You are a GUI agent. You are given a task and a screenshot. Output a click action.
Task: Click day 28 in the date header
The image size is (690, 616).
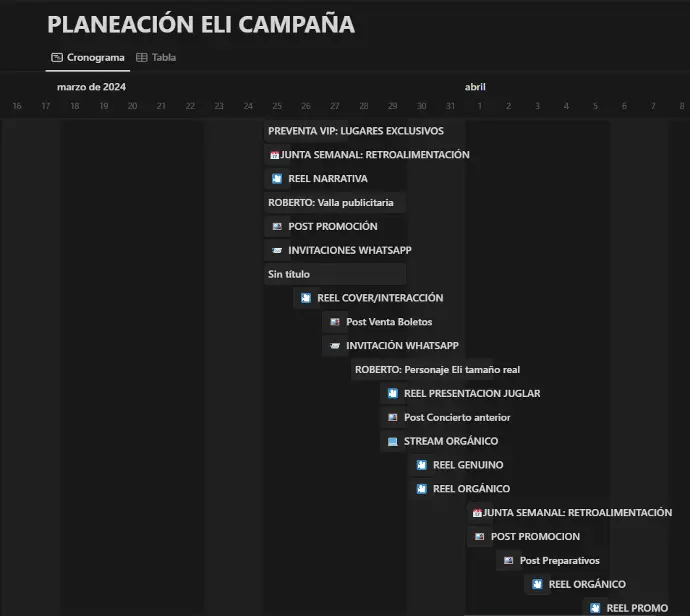tap(363, 106)
